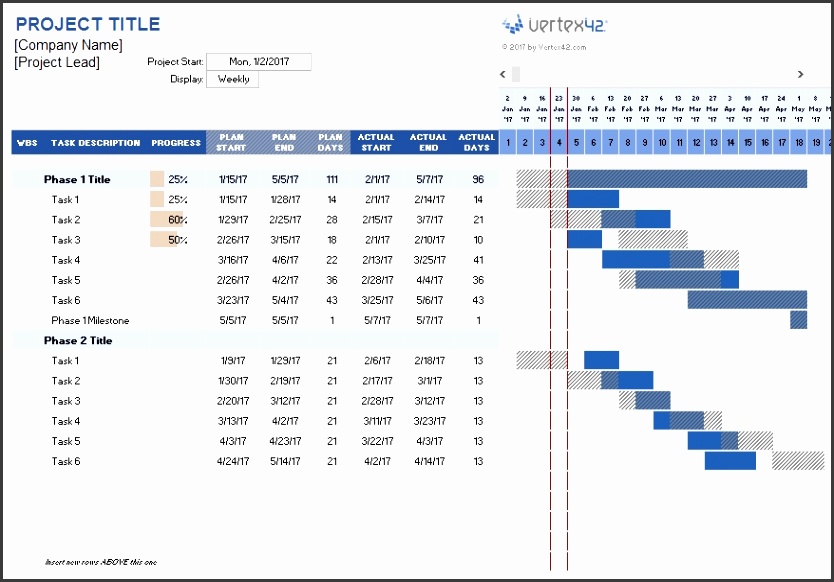The width and height of the screenshot is (834, 582).
Task: Select the Phase 2 Title row label
Action: (77, 341)
